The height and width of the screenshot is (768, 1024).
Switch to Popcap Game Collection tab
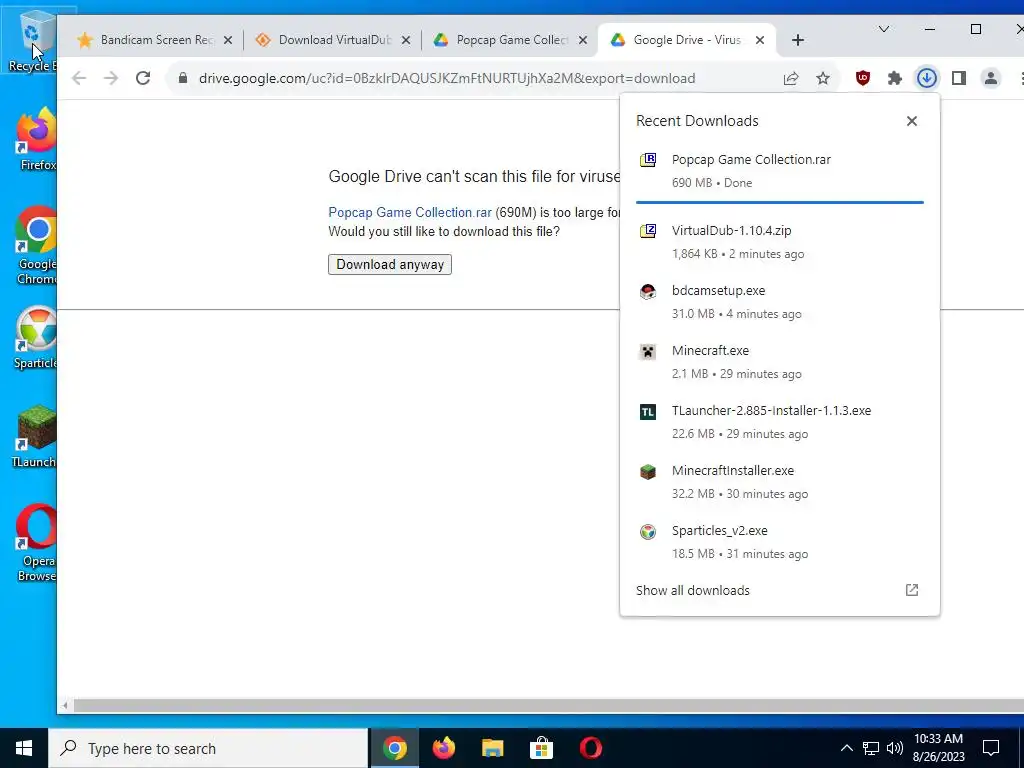[x=510, y=40]
